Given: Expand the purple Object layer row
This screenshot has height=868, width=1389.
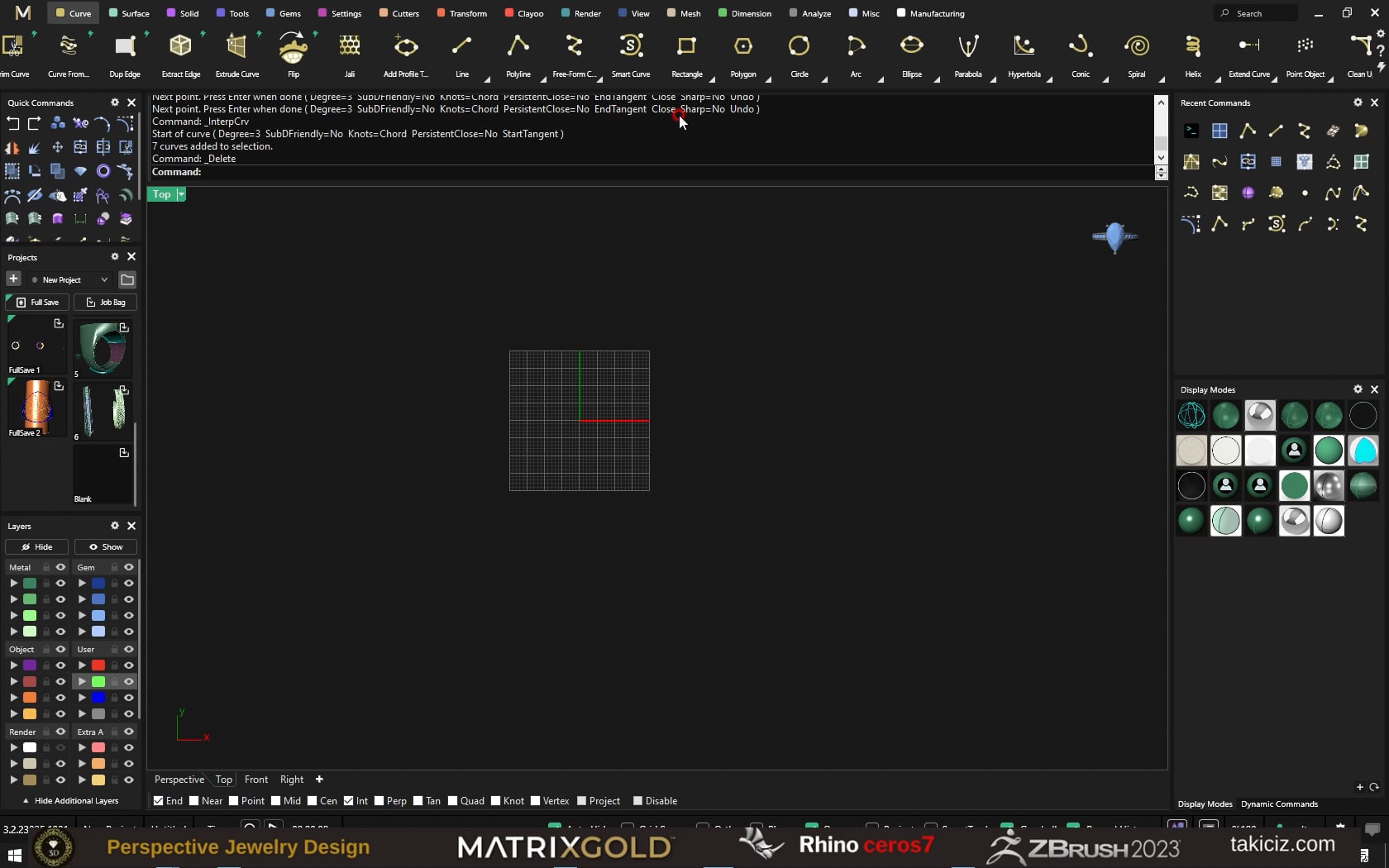Looking at the screenshot, I should [x=13, y=665].
